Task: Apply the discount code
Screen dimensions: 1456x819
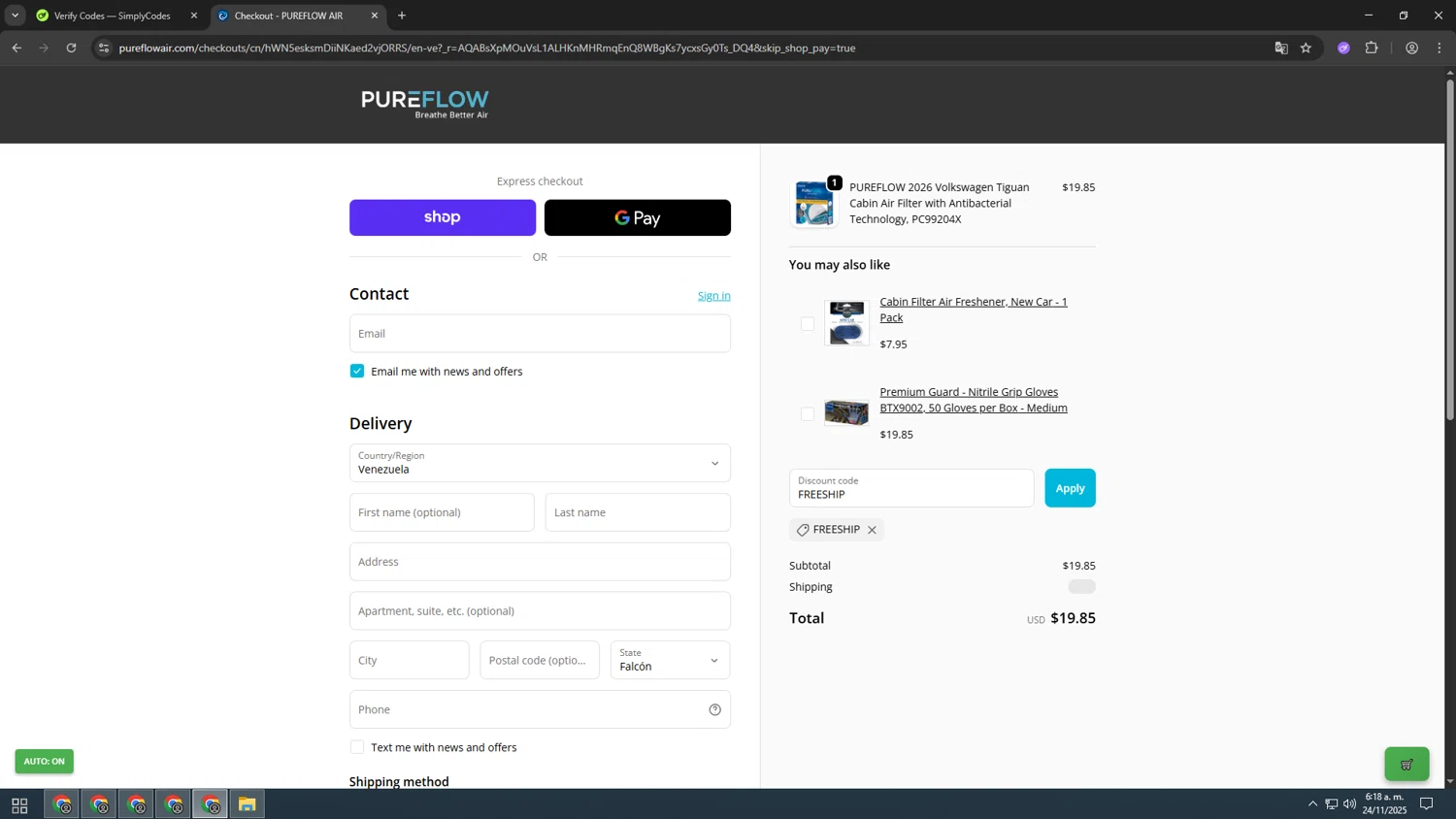Action: (1070, 488)
